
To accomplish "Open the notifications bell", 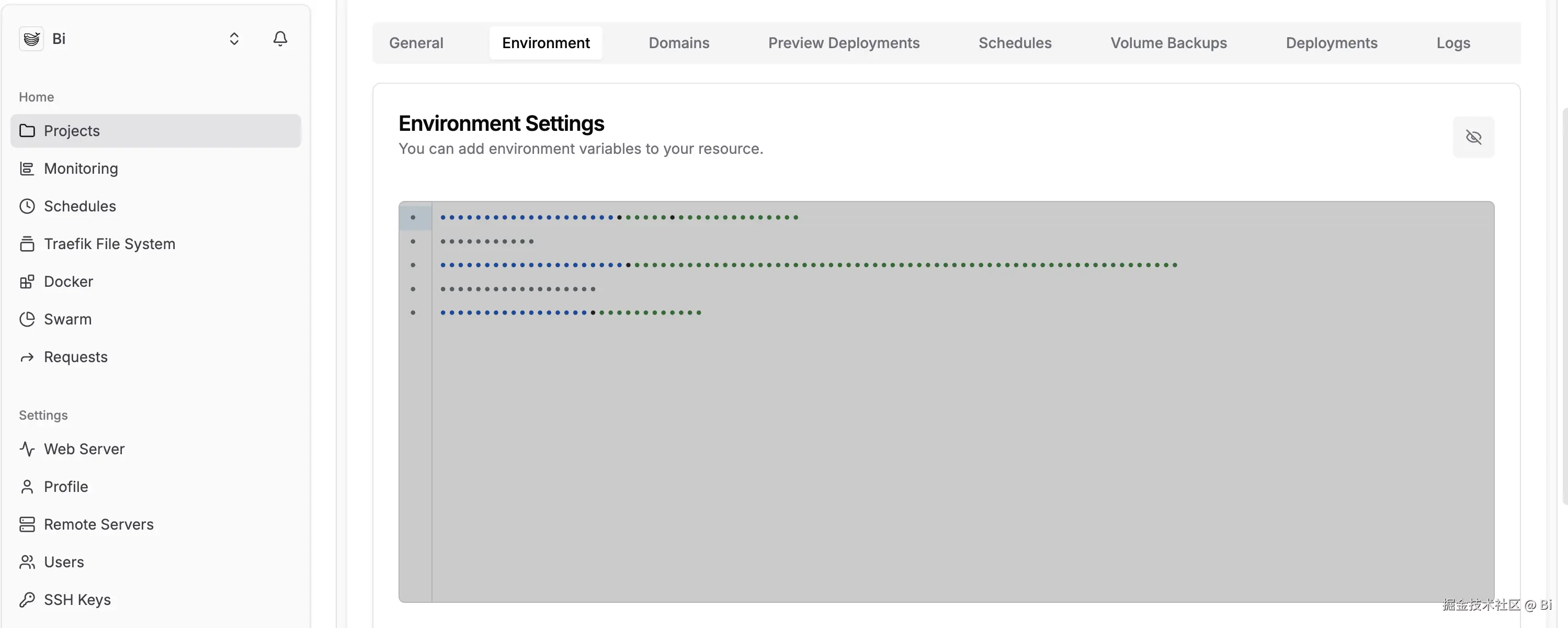I will click(280, 39).
